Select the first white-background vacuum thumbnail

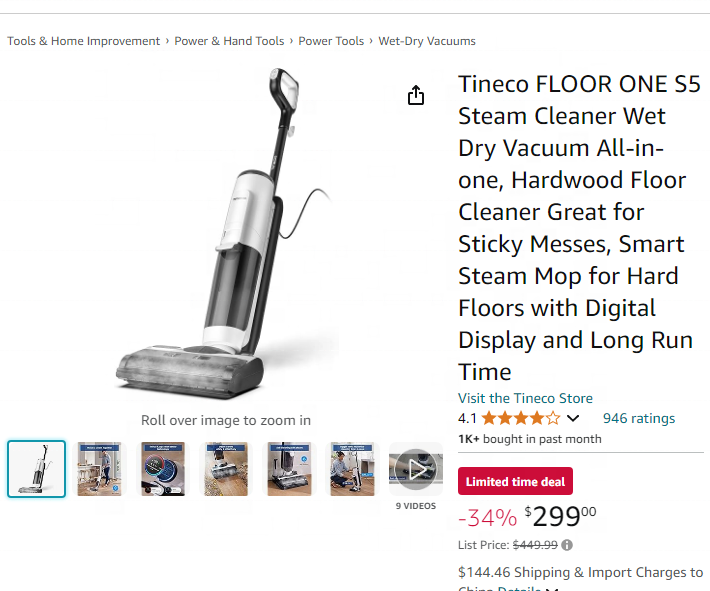(36, 469)
